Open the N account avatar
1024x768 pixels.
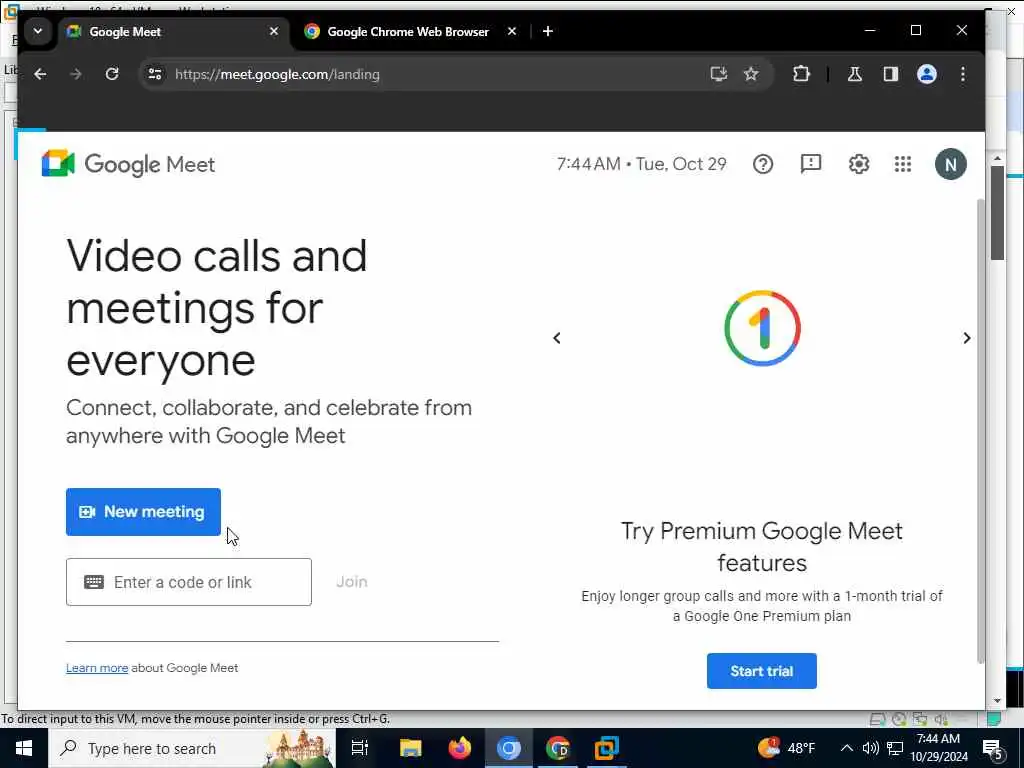coord(950,165)
